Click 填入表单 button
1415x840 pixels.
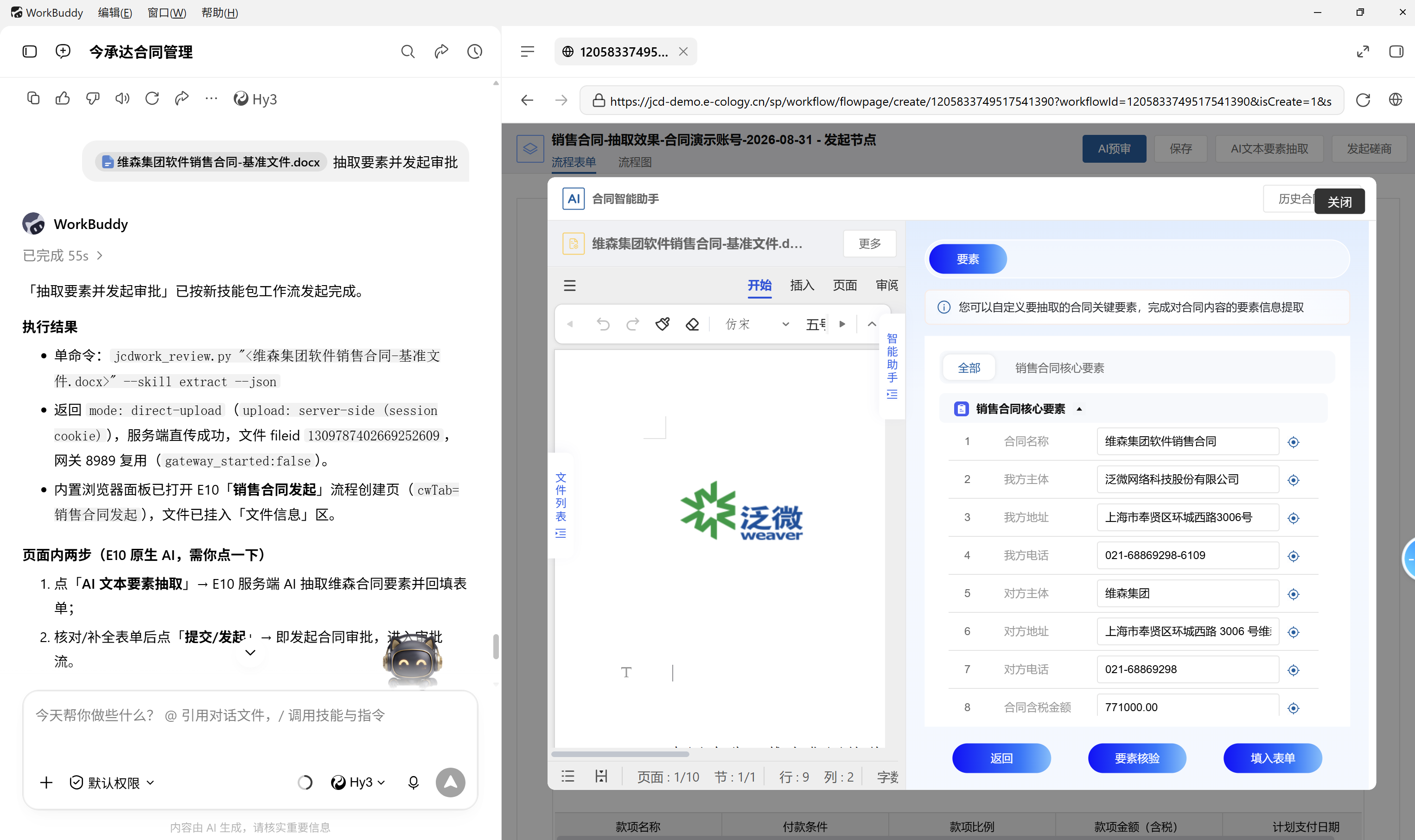coord(1272,758)
